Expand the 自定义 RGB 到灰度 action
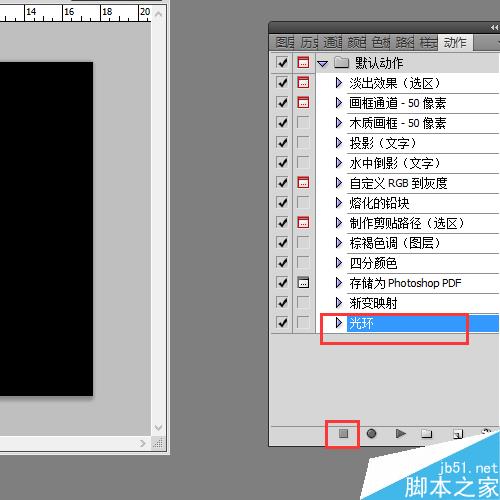 (x=339, y=183)
